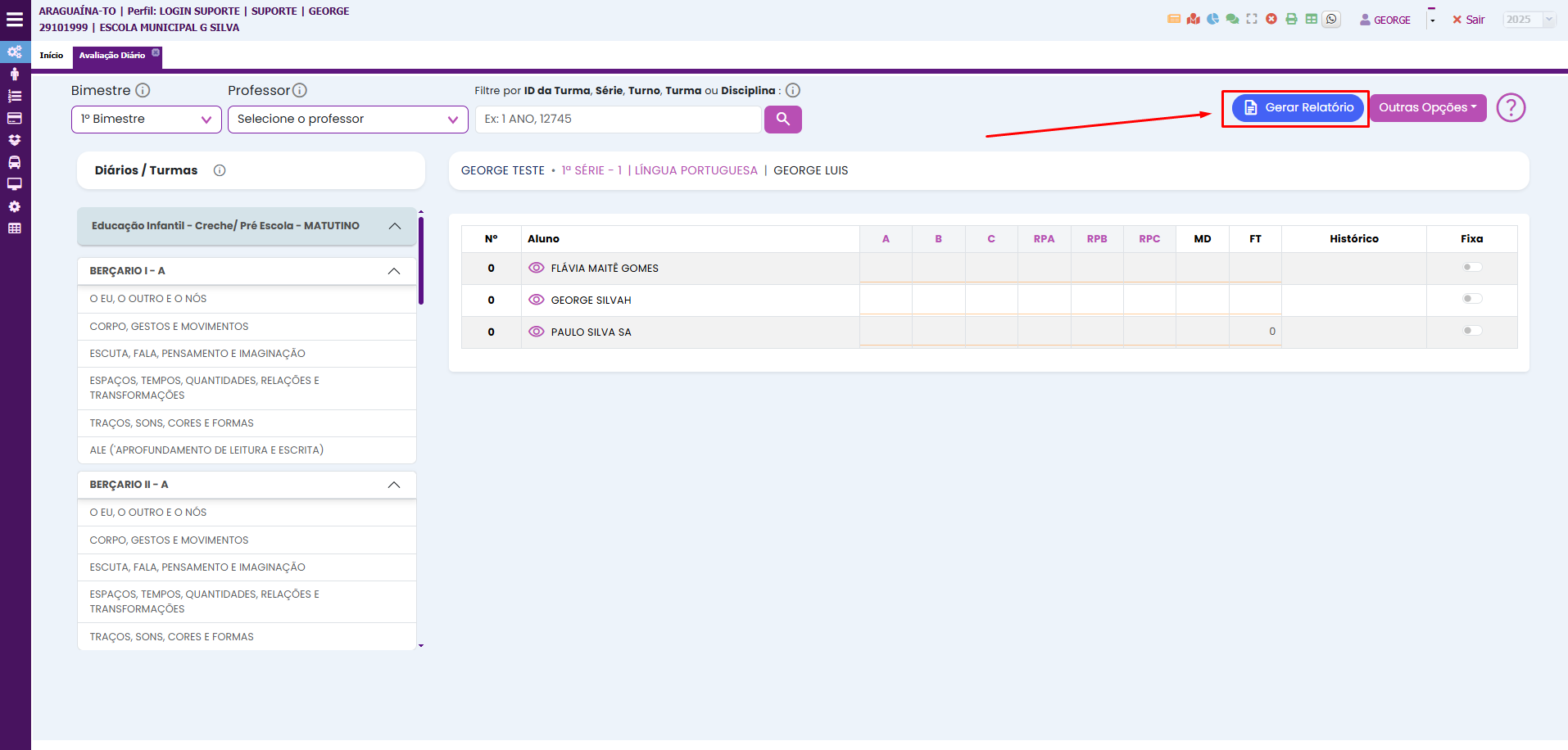
Task: Click the Gerar Relatório button
Action: [x=1298, y=108]
